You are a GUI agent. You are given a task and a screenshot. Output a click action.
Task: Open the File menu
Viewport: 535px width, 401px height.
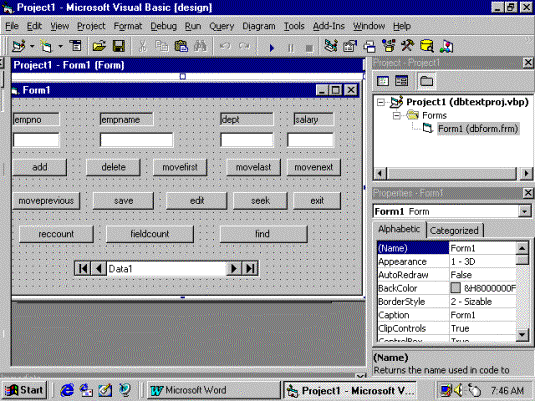pos(12,26)
